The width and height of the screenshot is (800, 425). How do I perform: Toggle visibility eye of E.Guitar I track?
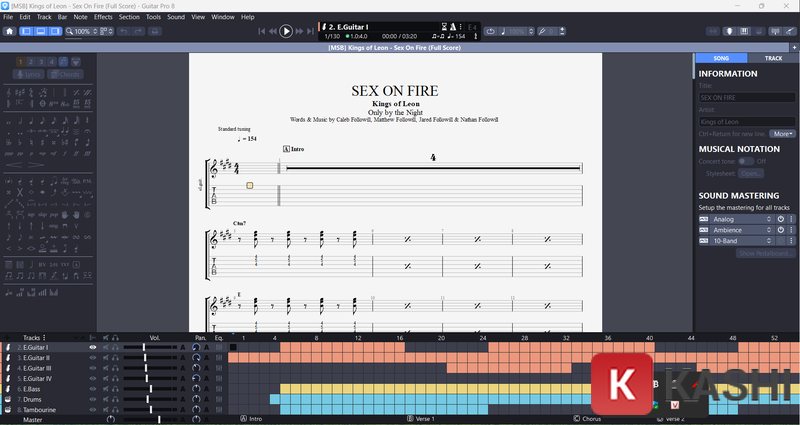point(92,347)
